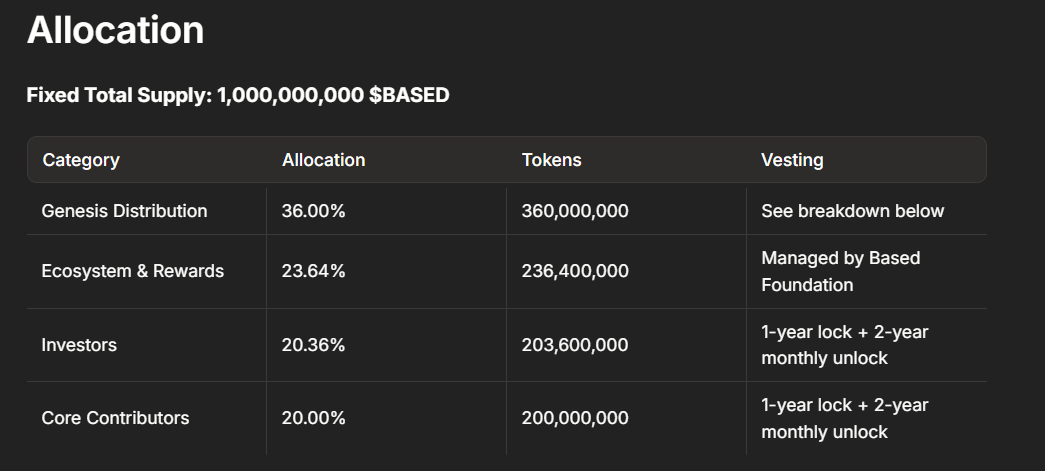Select the Investors row label
This screenshot has height=471, width=1045.
79,345
